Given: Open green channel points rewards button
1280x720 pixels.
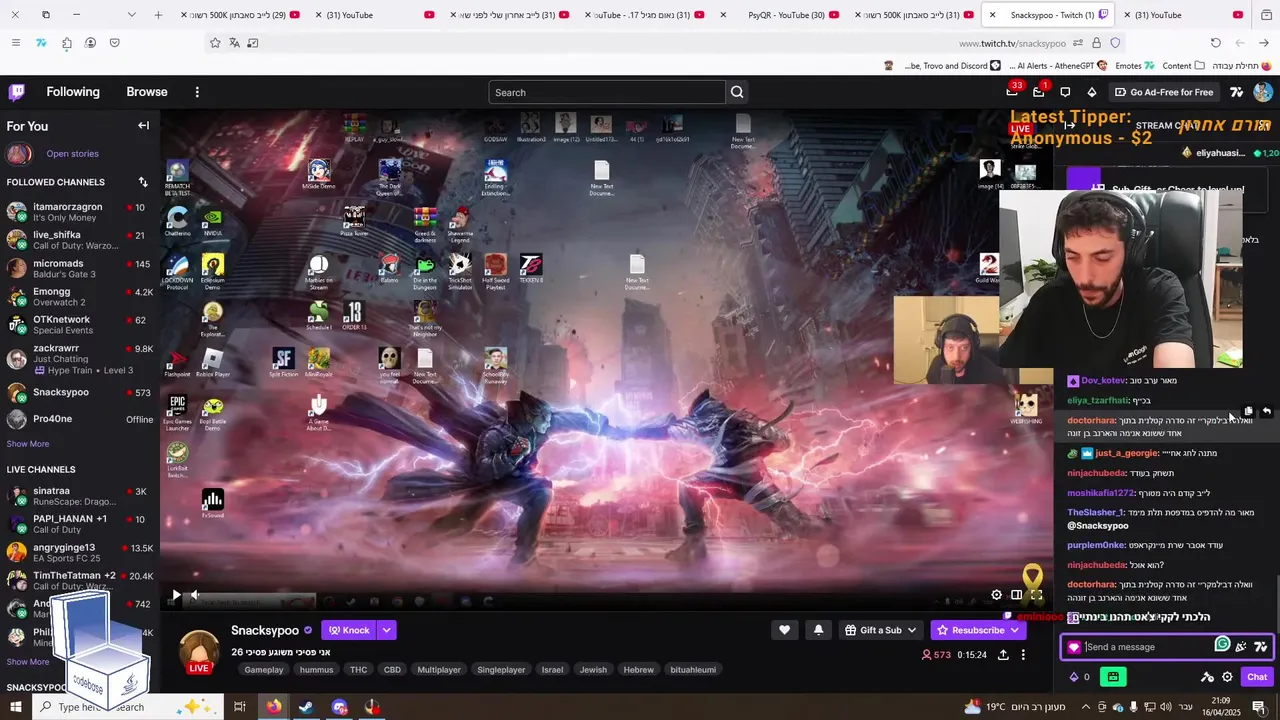Looking at the screenshot, I should [1113, 677].
